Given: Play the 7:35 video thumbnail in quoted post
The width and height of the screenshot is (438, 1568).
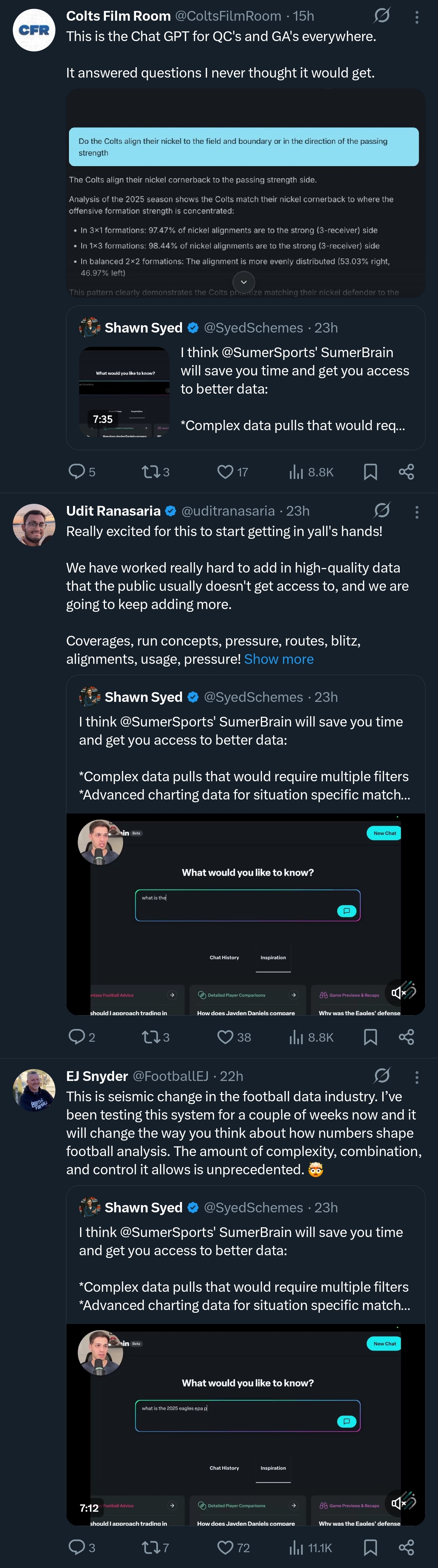Looking at the screenshot, I should (x=124, y=392).
